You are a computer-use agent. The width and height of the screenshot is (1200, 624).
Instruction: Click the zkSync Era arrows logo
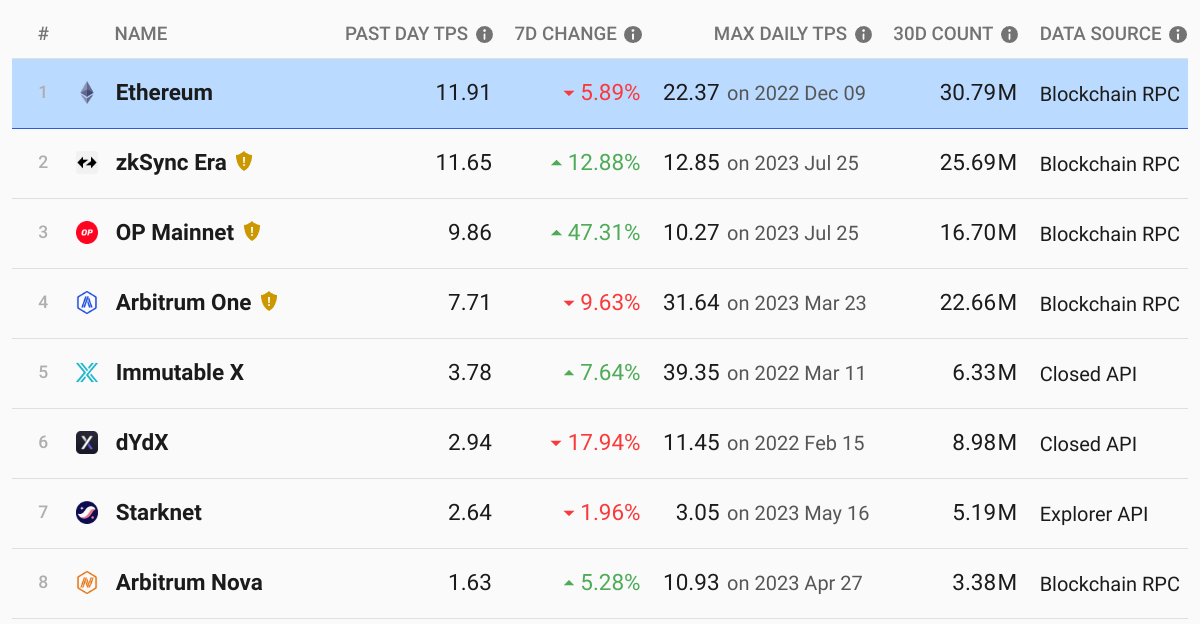click(87, 163)
